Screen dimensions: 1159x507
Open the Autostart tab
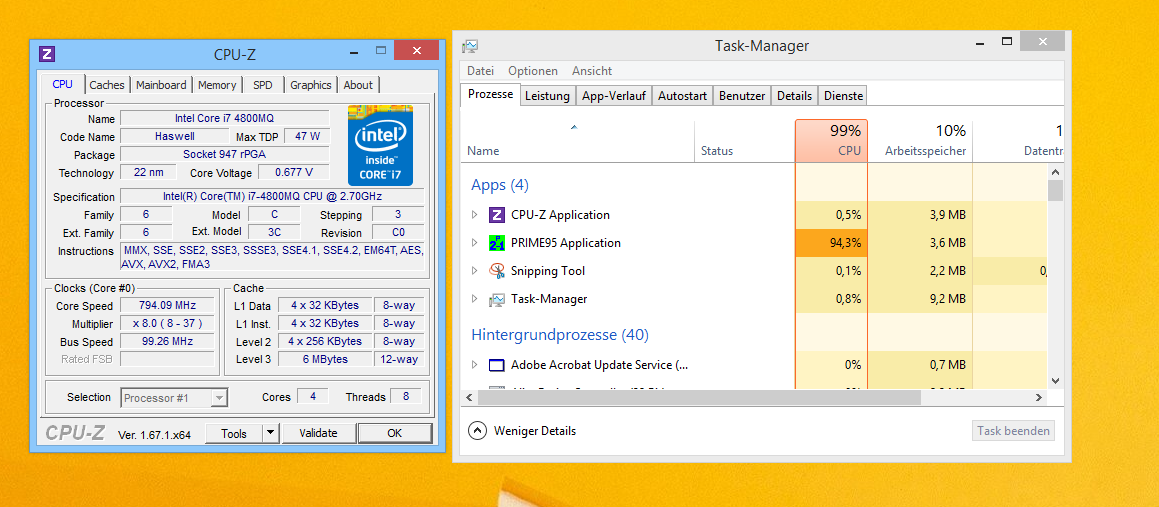coord(683,96)
